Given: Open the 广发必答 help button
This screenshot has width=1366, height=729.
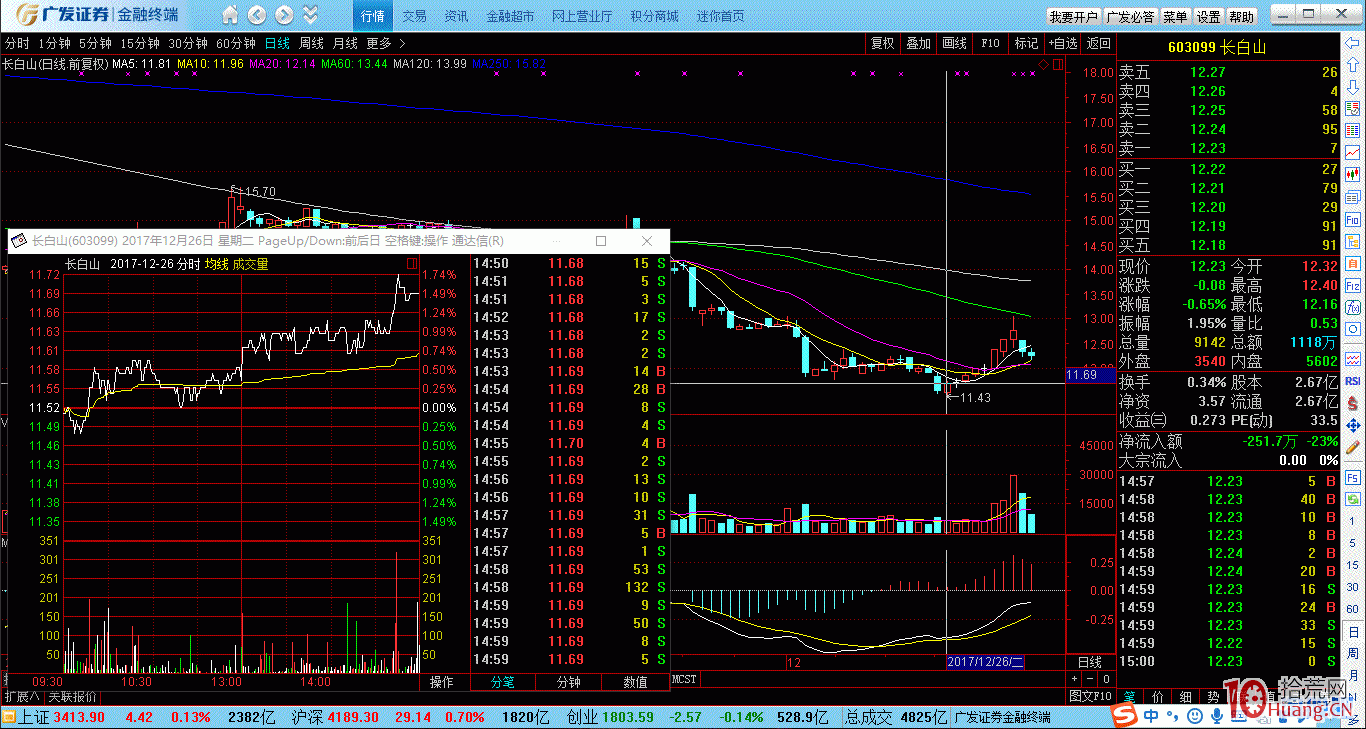Looking at the screenshot, I should pyautogui.click(x=1131, y=17).
